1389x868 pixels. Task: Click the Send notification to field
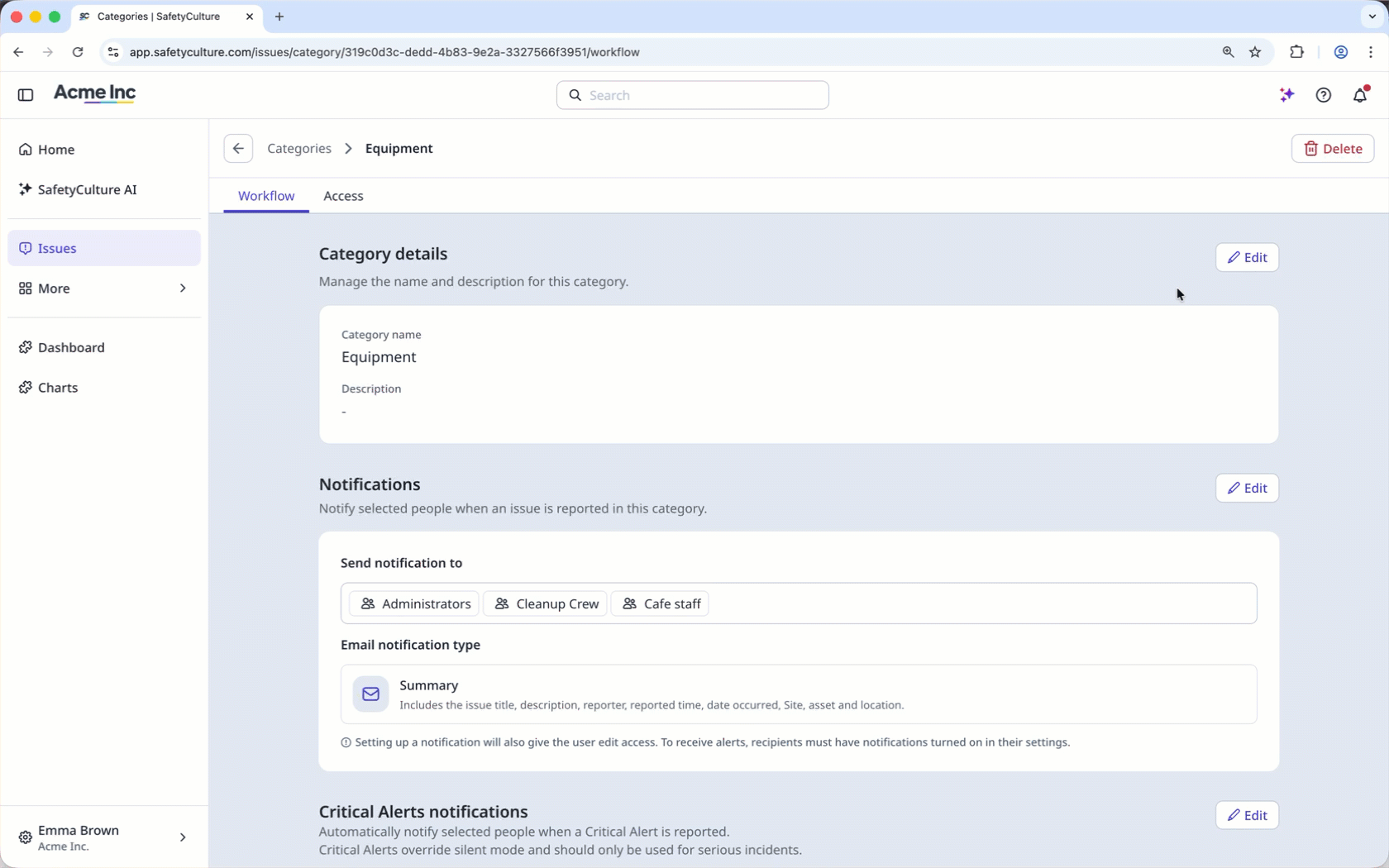(x=799, y=603)
